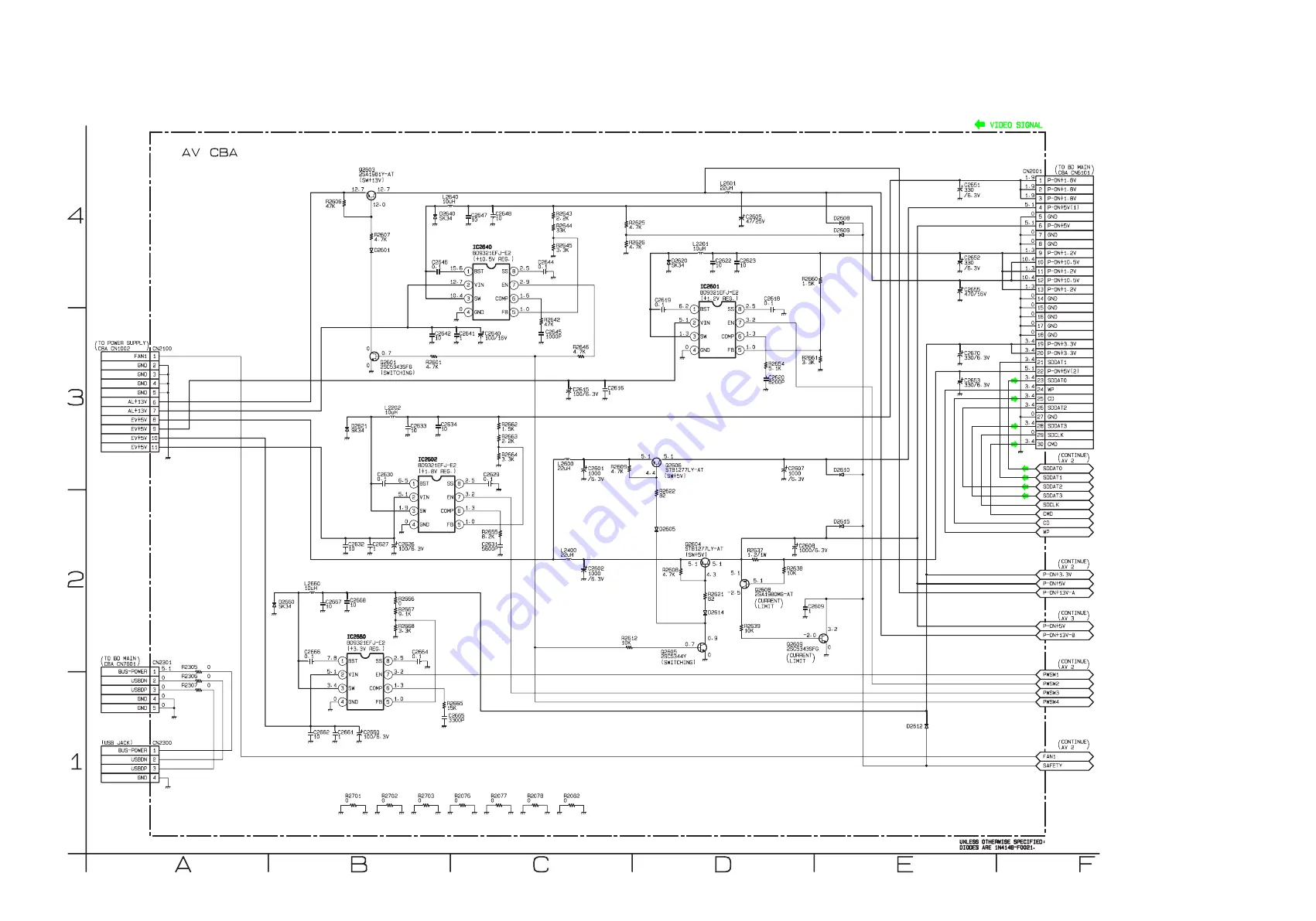
Task: Click pin 24 WP on CN2001
Action: [x=1065, y=390]
